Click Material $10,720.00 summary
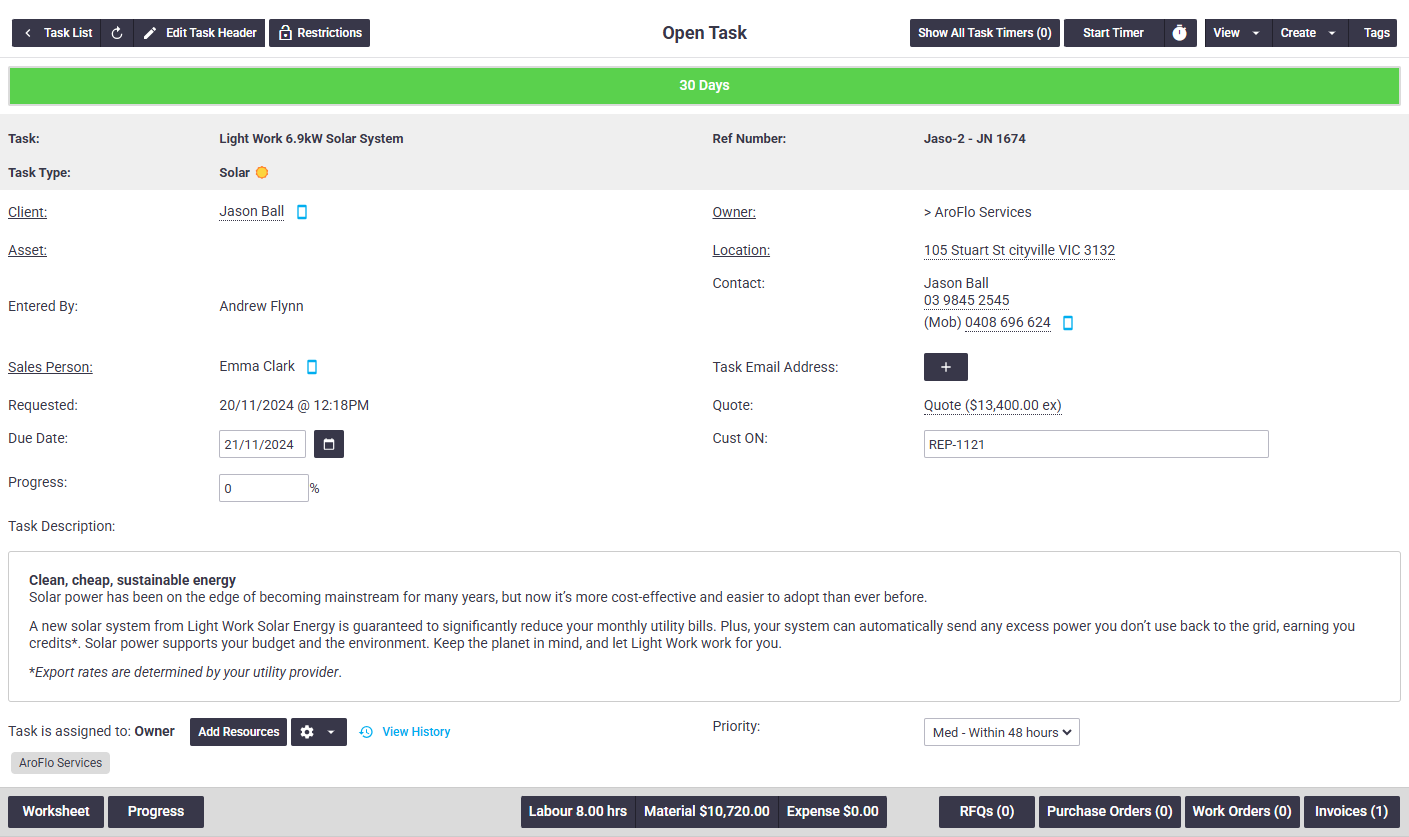1409x837 pixels. point(707,812)
